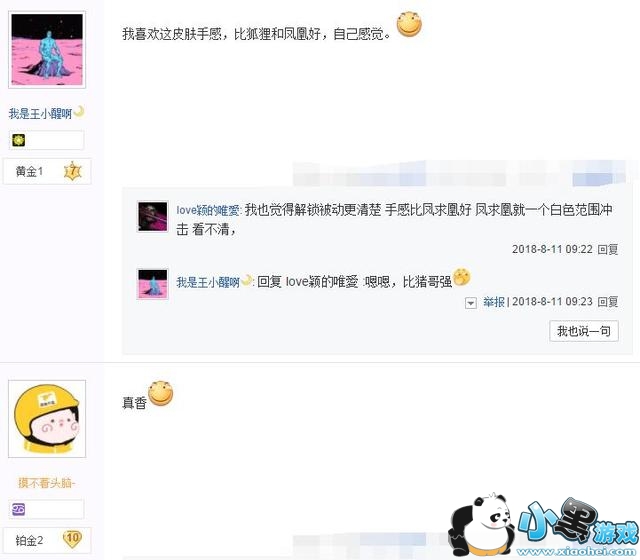640x560 pixels.
Task: Reply to the 09:23 comment via 回复
Action: point(608,302)
